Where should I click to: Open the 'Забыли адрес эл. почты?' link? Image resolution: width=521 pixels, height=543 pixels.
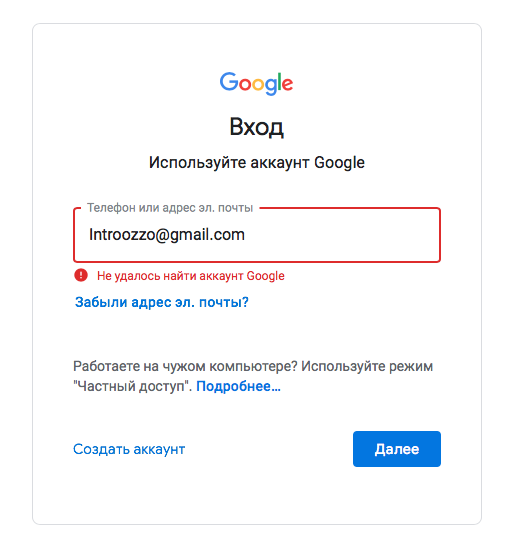coord(162,302)
